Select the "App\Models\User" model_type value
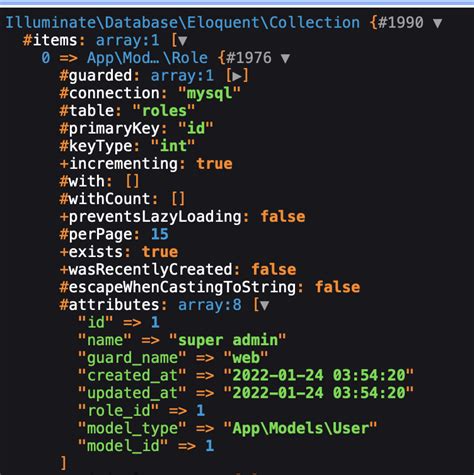This screenshot has height=475, width=474. pos(300,428)
